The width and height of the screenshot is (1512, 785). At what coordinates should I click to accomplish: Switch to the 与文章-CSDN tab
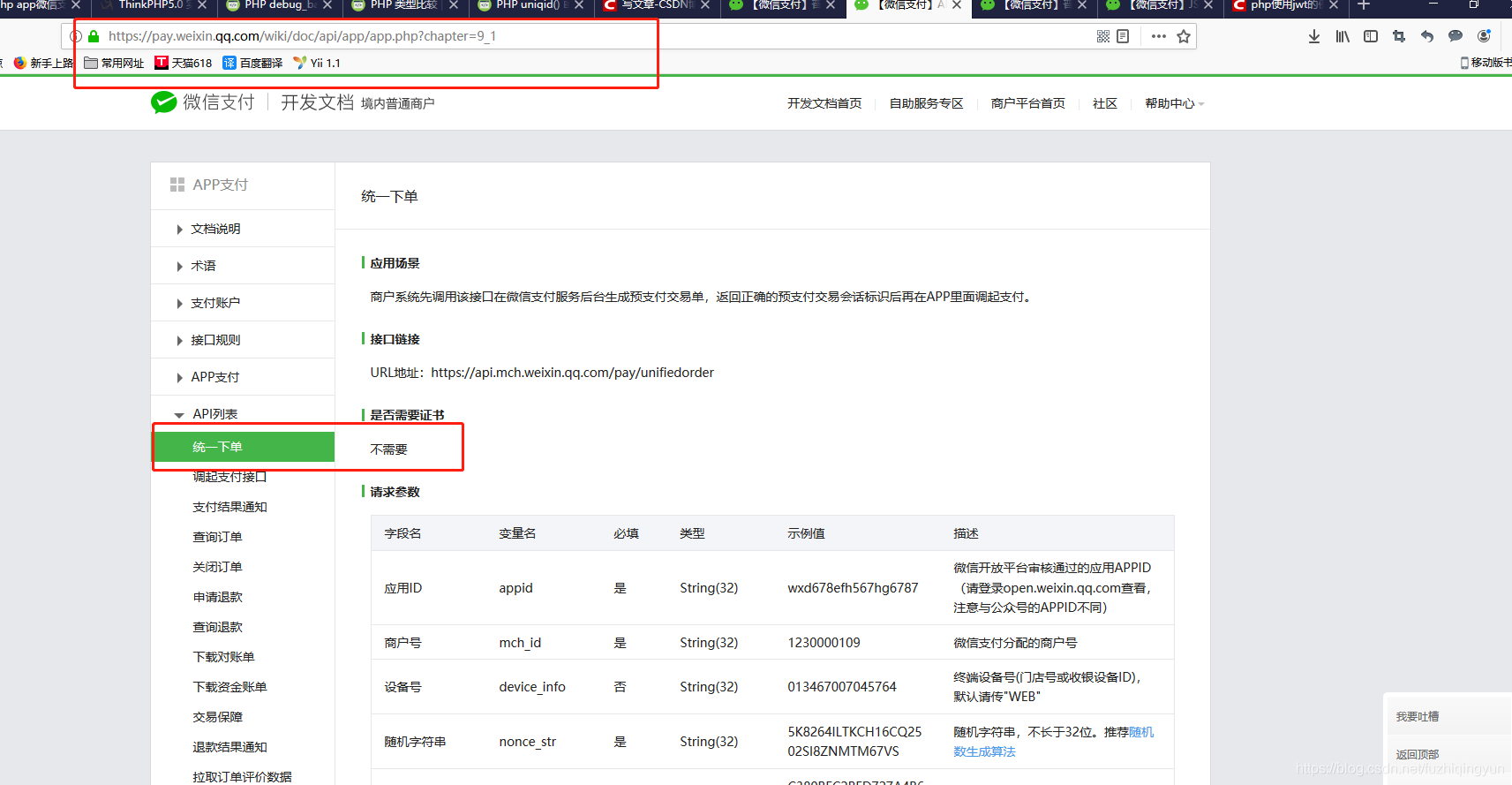[x=658, y=5]
